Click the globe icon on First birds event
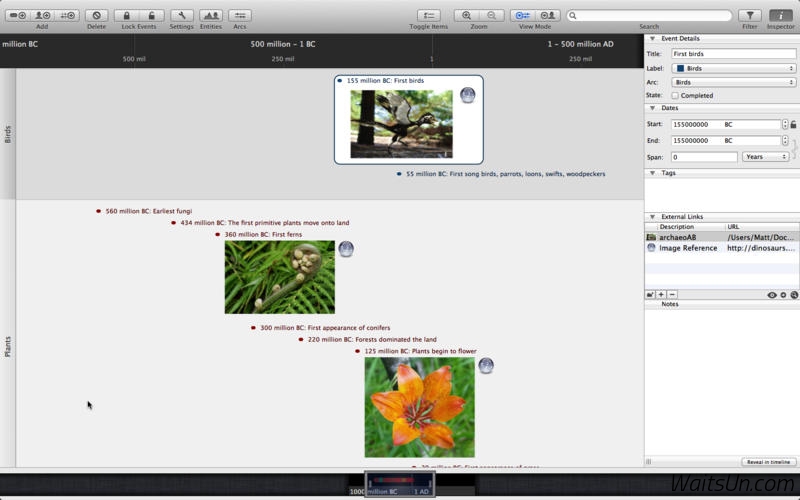This screenshot has width=800, height=500. click(467, 95)
